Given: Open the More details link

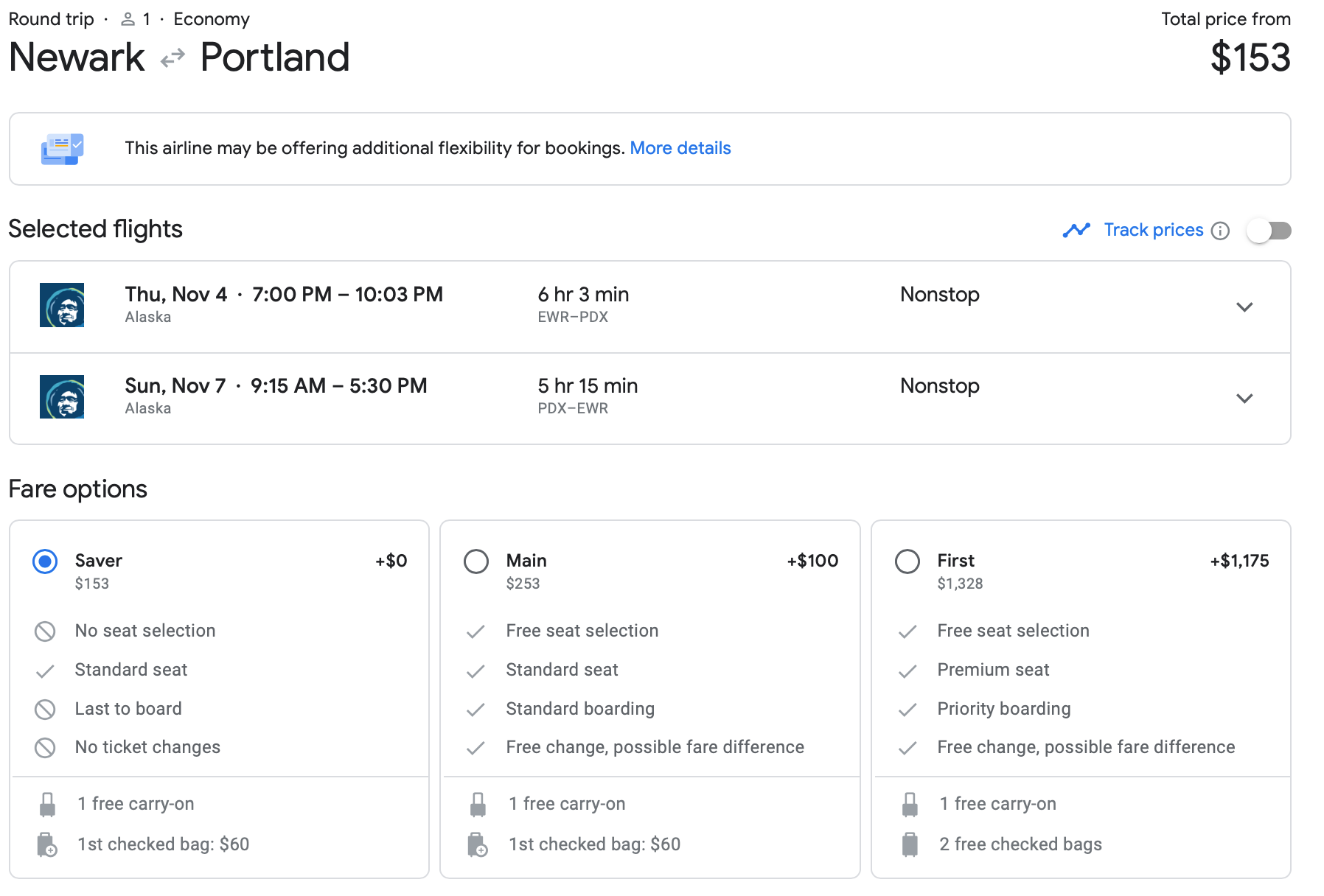Looking at the screenshot, I should (x=680, y=148).
